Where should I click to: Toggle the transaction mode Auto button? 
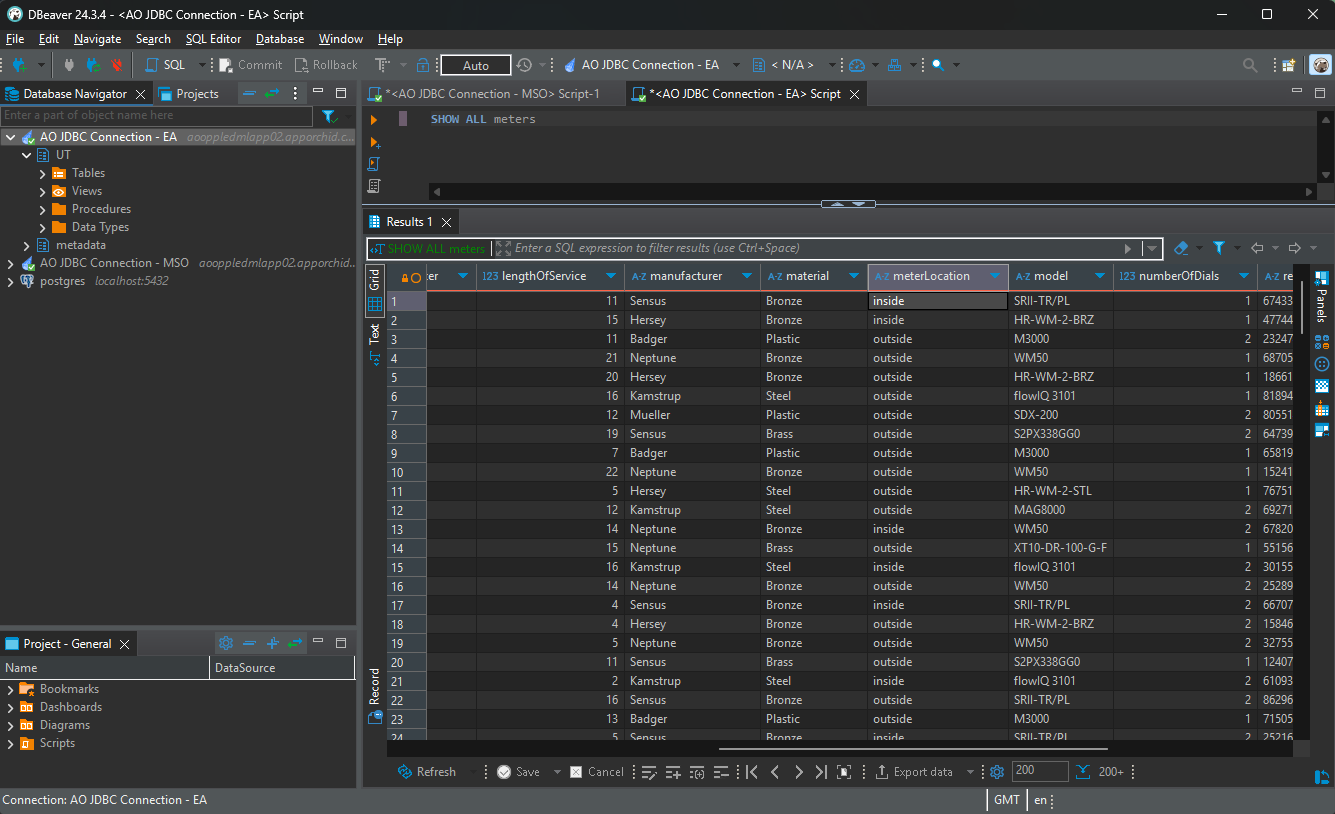point(476,65)
